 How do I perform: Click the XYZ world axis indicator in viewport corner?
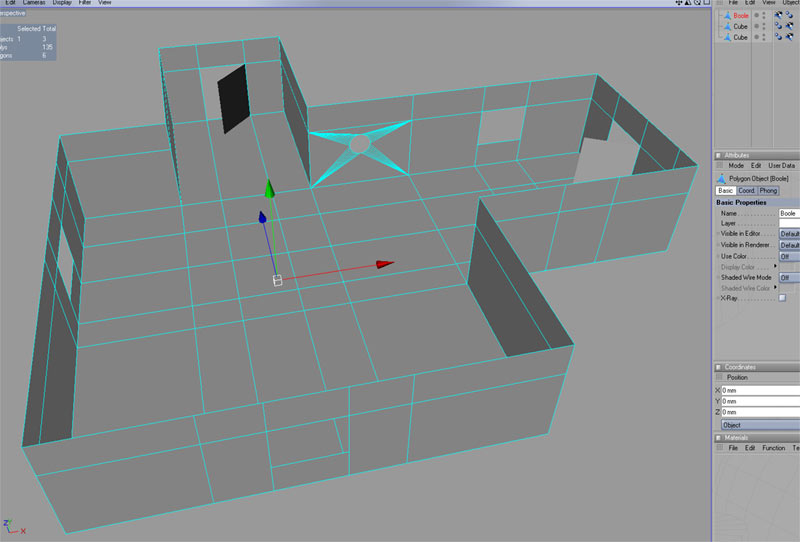pos(14,527)
